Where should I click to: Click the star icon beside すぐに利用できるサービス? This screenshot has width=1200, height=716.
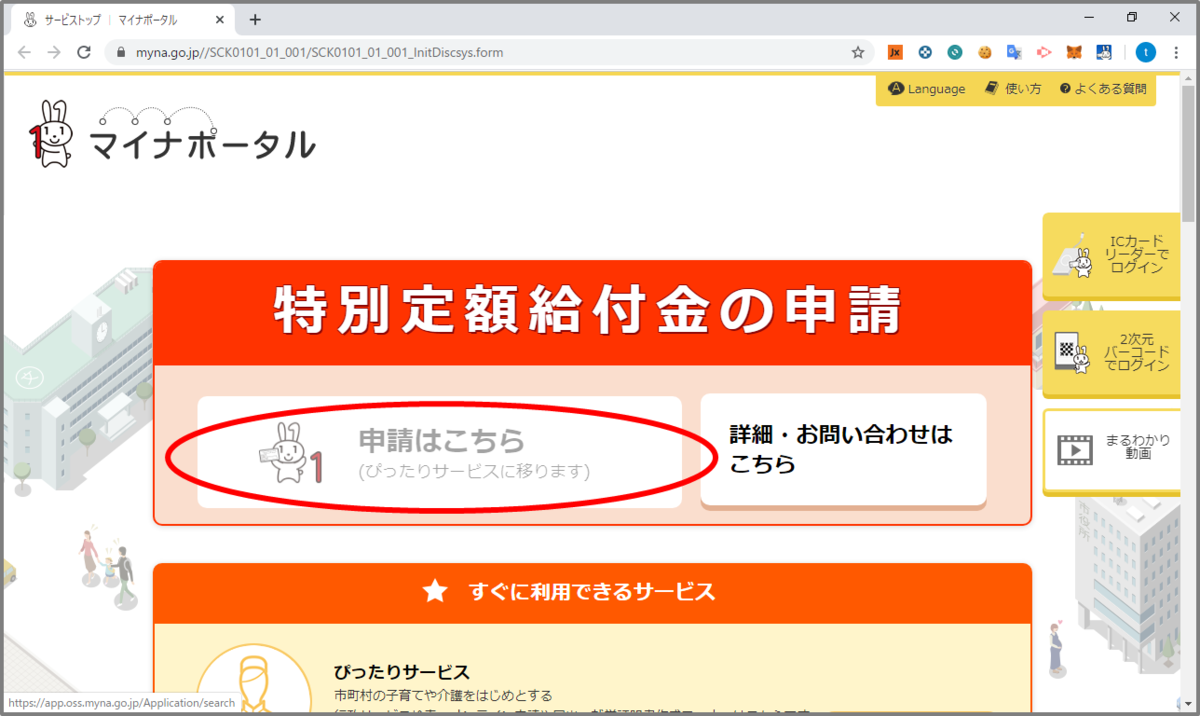[x=435, y=592]
